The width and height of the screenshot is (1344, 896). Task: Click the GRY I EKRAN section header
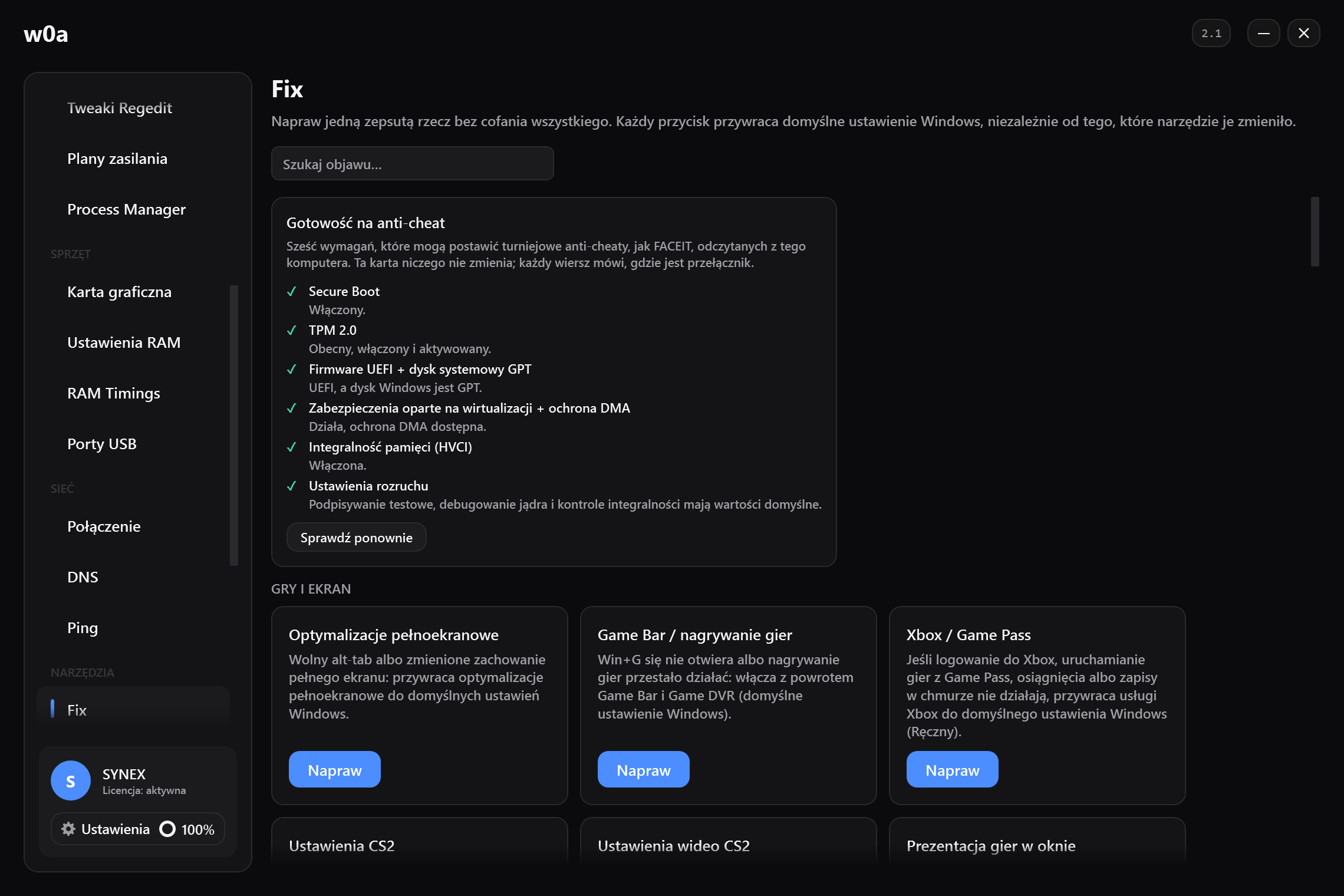311,589
